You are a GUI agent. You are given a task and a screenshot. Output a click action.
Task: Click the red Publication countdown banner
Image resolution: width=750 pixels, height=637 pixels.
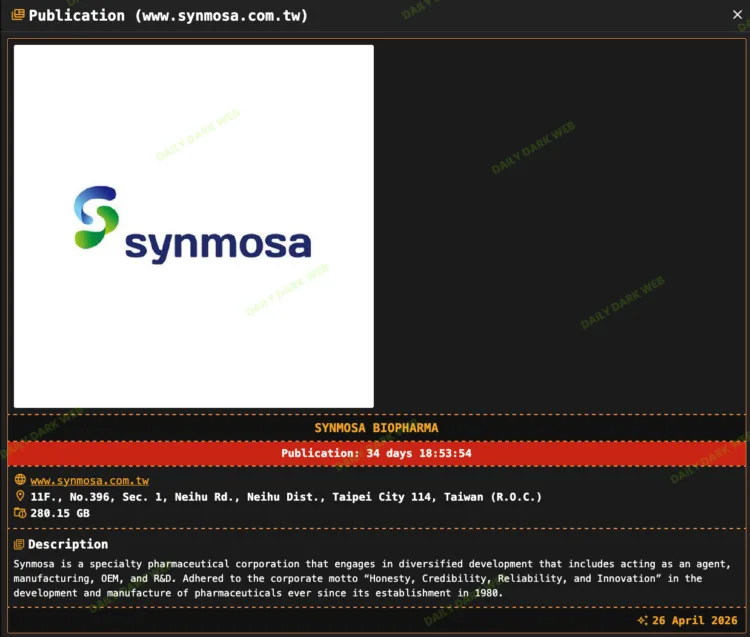pyautogui.click(x=376, y=453)
